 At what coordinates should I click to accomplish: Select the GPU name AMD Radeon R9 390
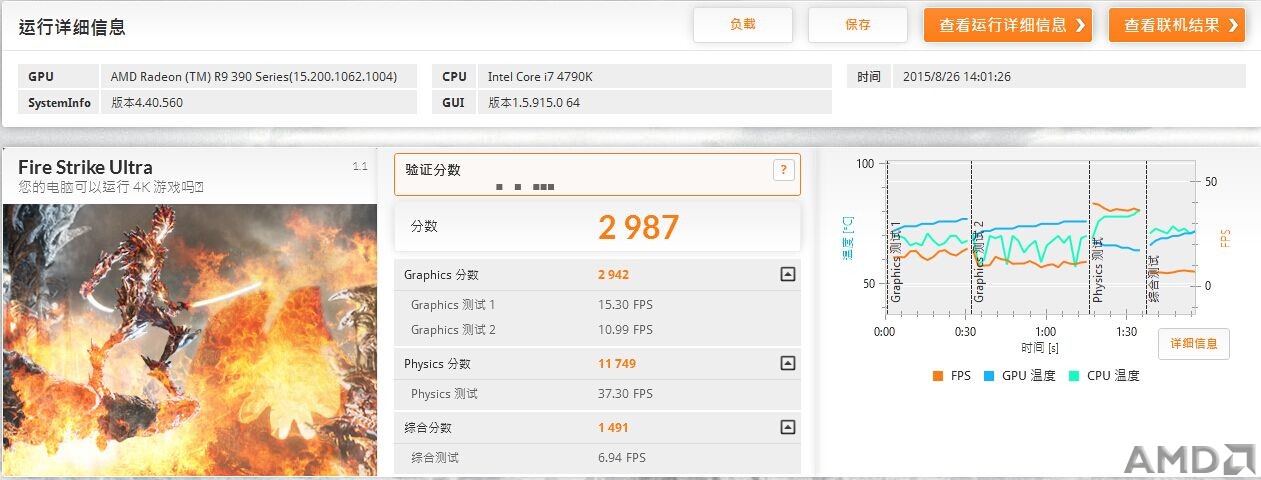coord(254,77)
